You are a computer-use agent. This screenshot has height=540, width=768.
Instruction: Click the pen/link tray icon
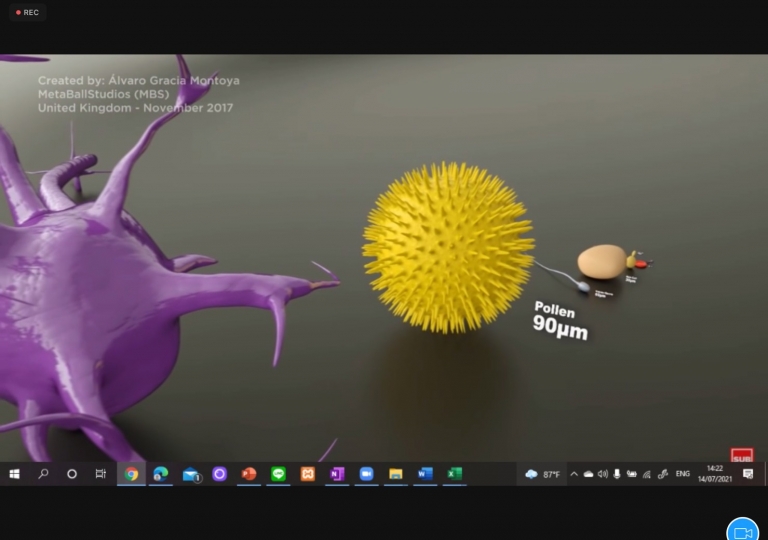[663, 474]
